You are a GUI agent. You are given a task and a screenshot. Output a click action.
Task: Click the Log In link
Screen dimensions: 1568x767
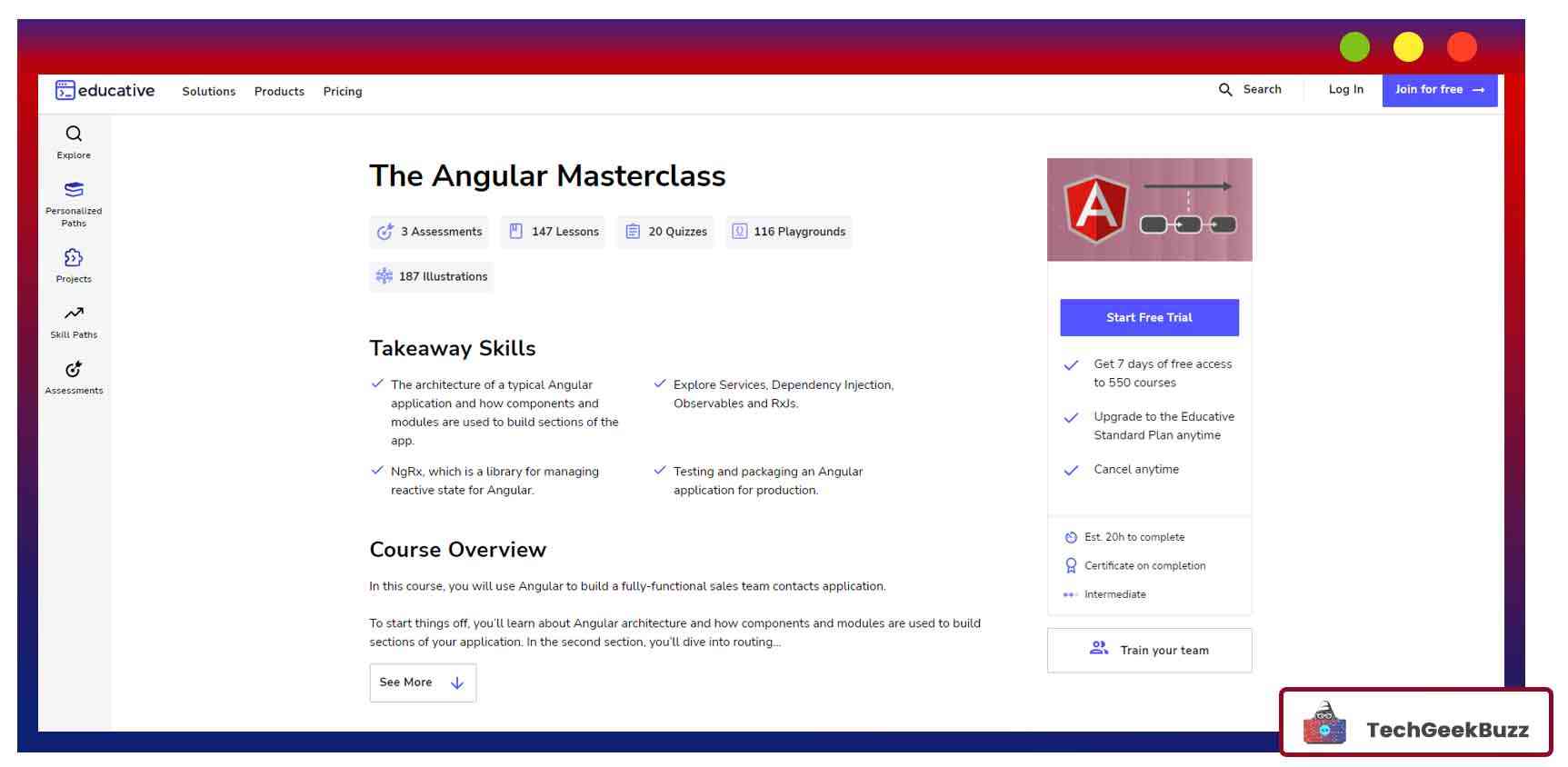pos(1345,90)
